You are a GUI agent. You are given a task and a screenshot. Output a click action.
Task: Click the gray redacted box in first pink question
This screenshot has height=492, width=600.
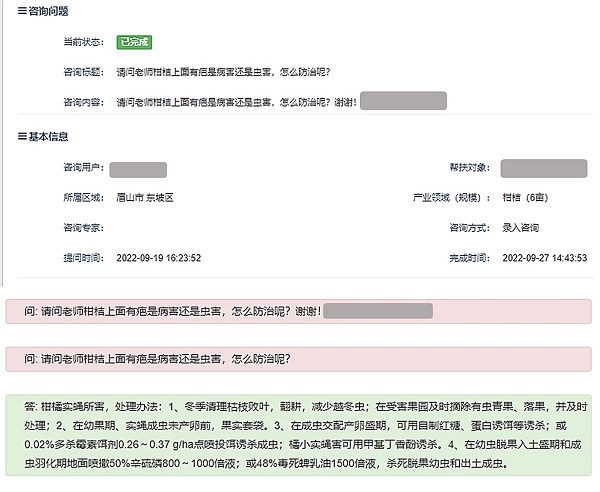click(378, 311)
